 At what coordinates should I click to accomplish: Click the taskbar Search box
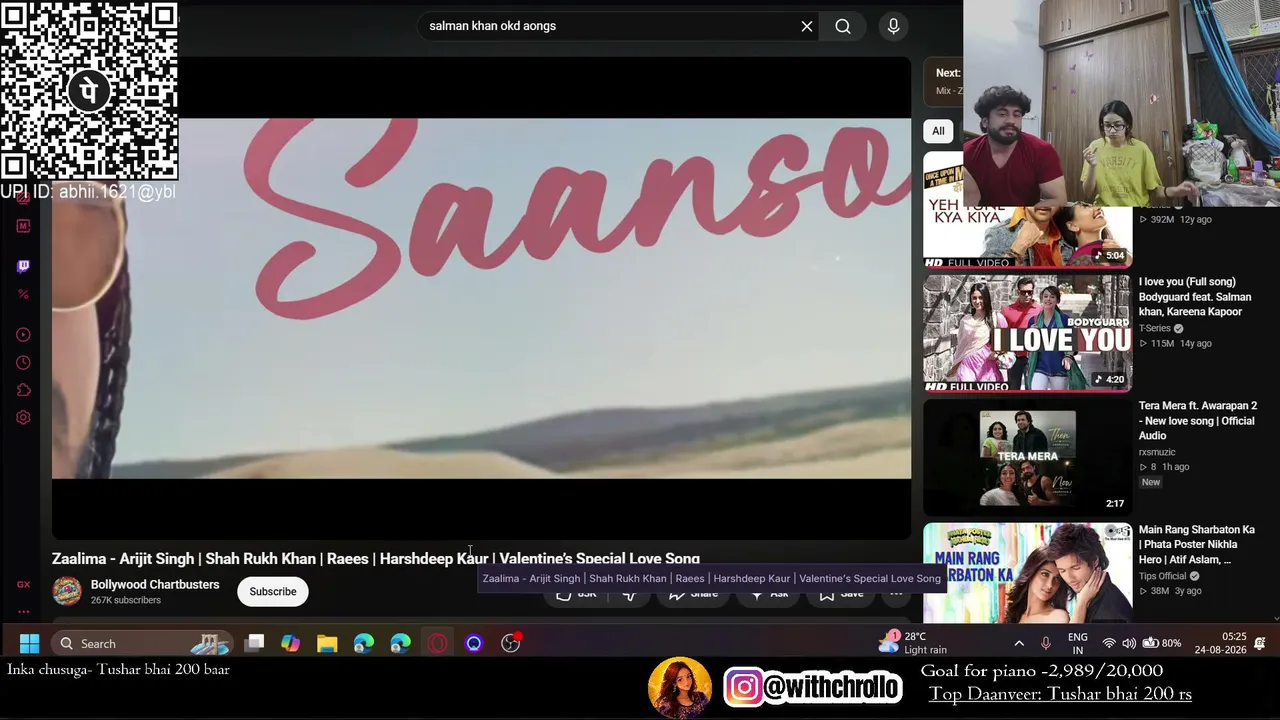click(141, 643)
